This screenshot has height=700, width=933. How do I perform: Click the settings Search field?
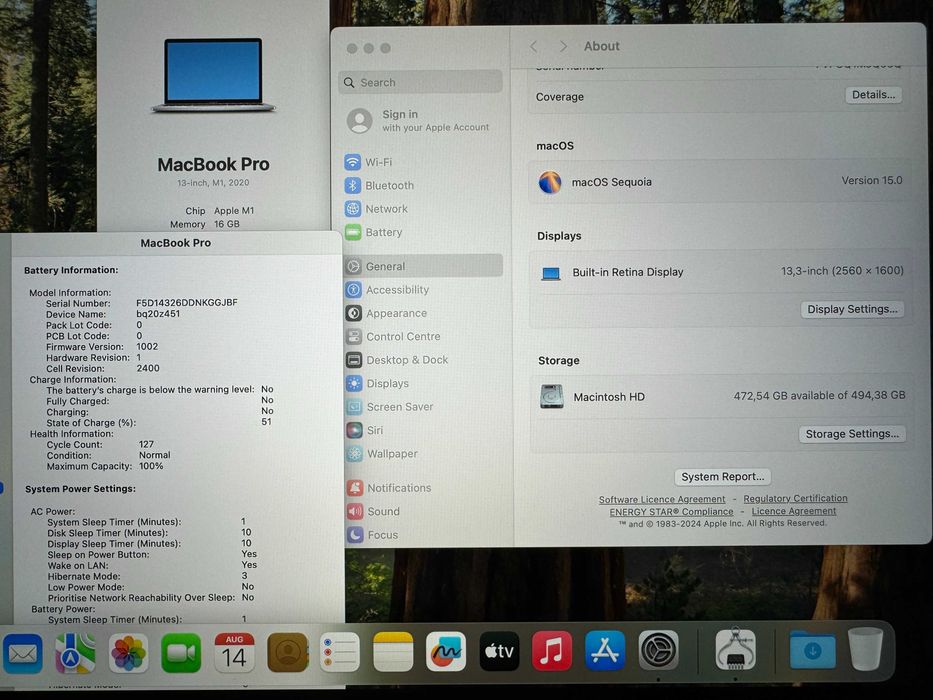pos(421,82)
